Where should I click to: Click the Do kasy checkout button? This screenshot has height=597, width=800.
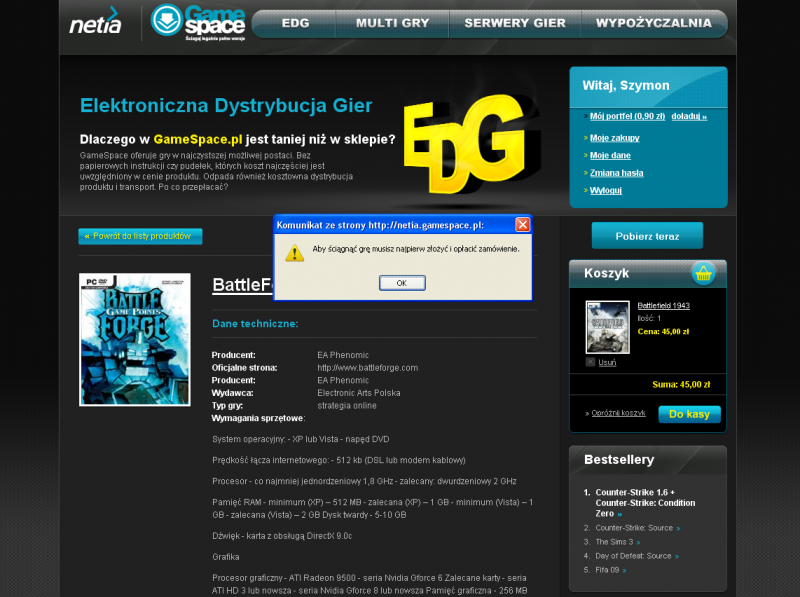pyautogui.click(x=689, y=413)
